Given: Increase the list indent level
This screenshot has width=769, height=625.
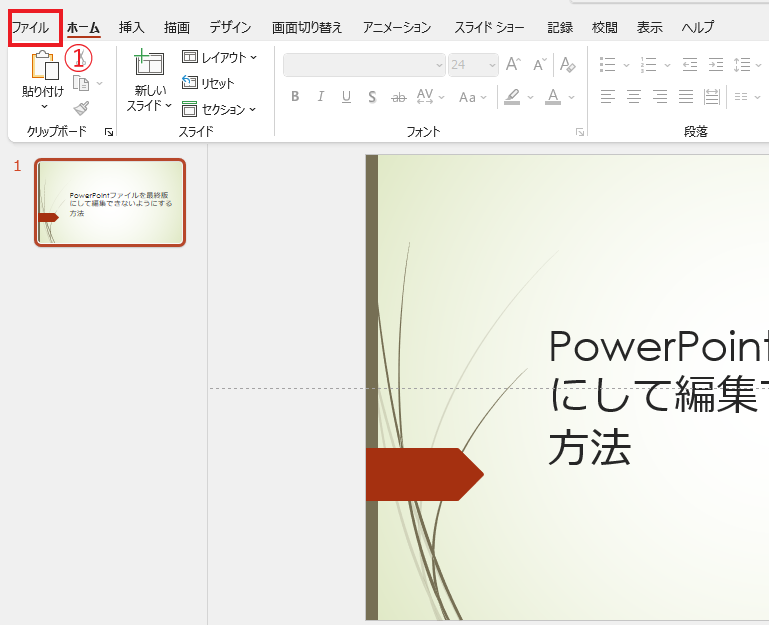Looking at the screenshot, I should [x=716, y=64].
